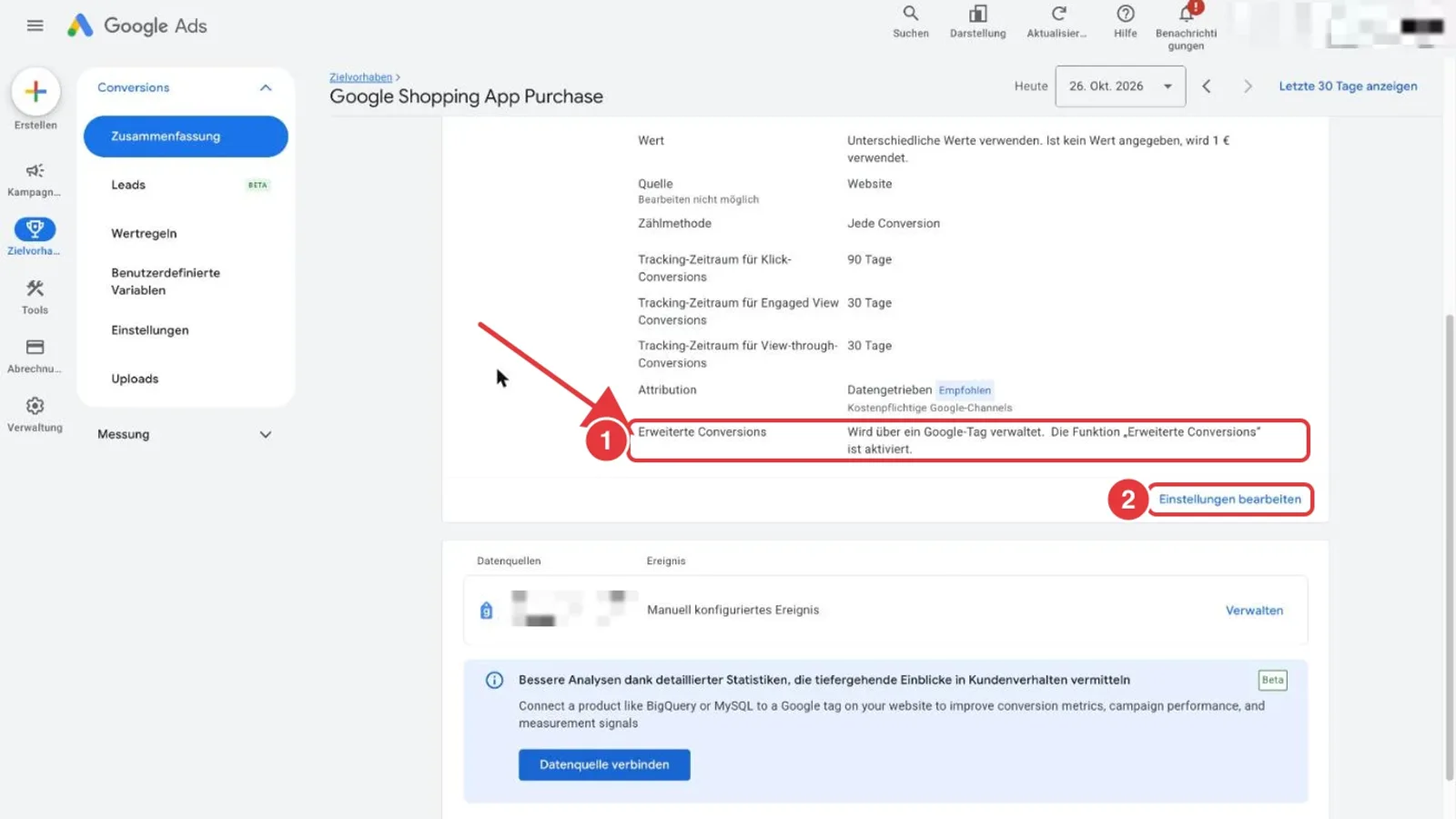Open Kampagnen megaphone icon
1456x819 pixels.
tap(35, 171)
